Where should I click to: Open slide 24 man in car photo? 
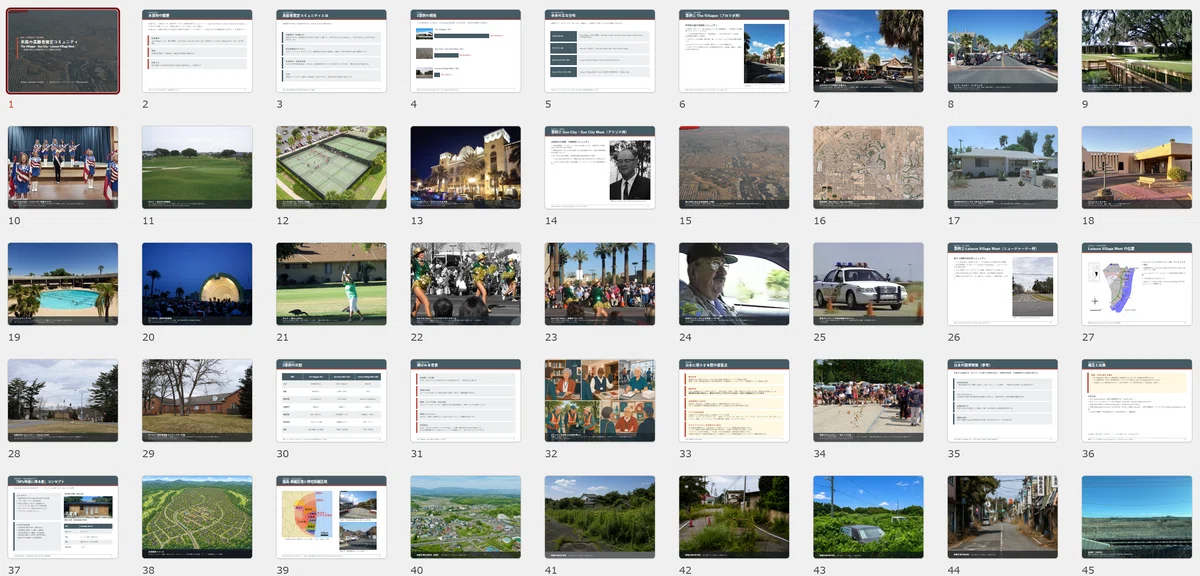[734, 284]
